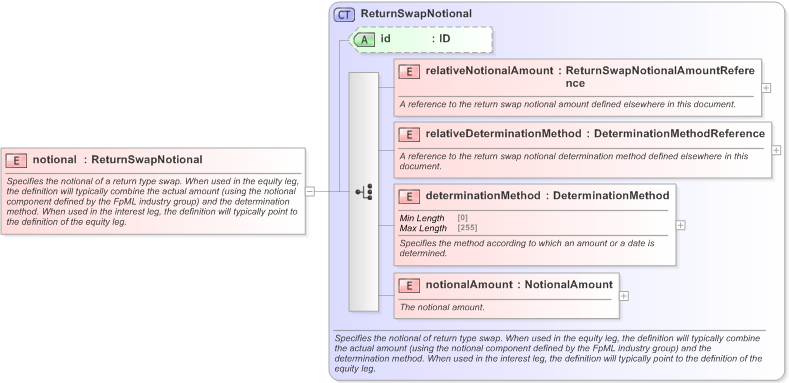Screen dimensions: 789x383
Task: Click the E icon of relativeDeterminationMethod
Action: coord(409,134)
